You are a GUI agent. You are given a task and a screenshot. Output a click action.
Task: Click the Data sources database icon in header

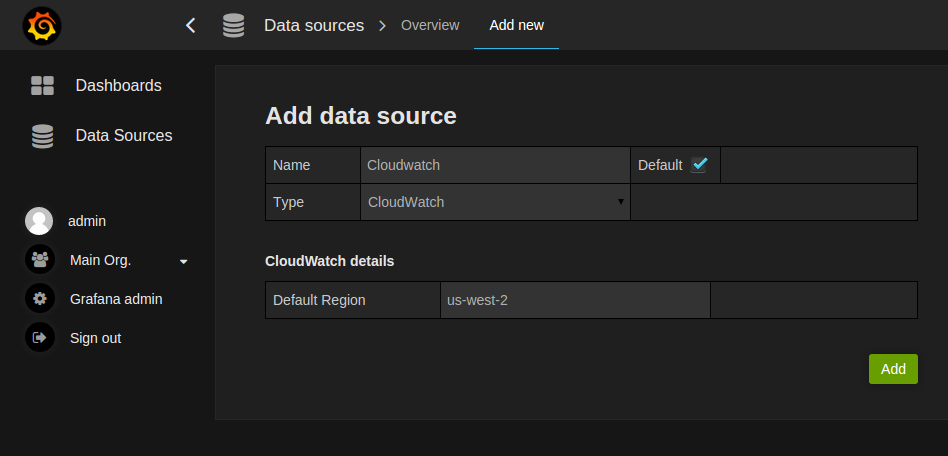[233, 25]
